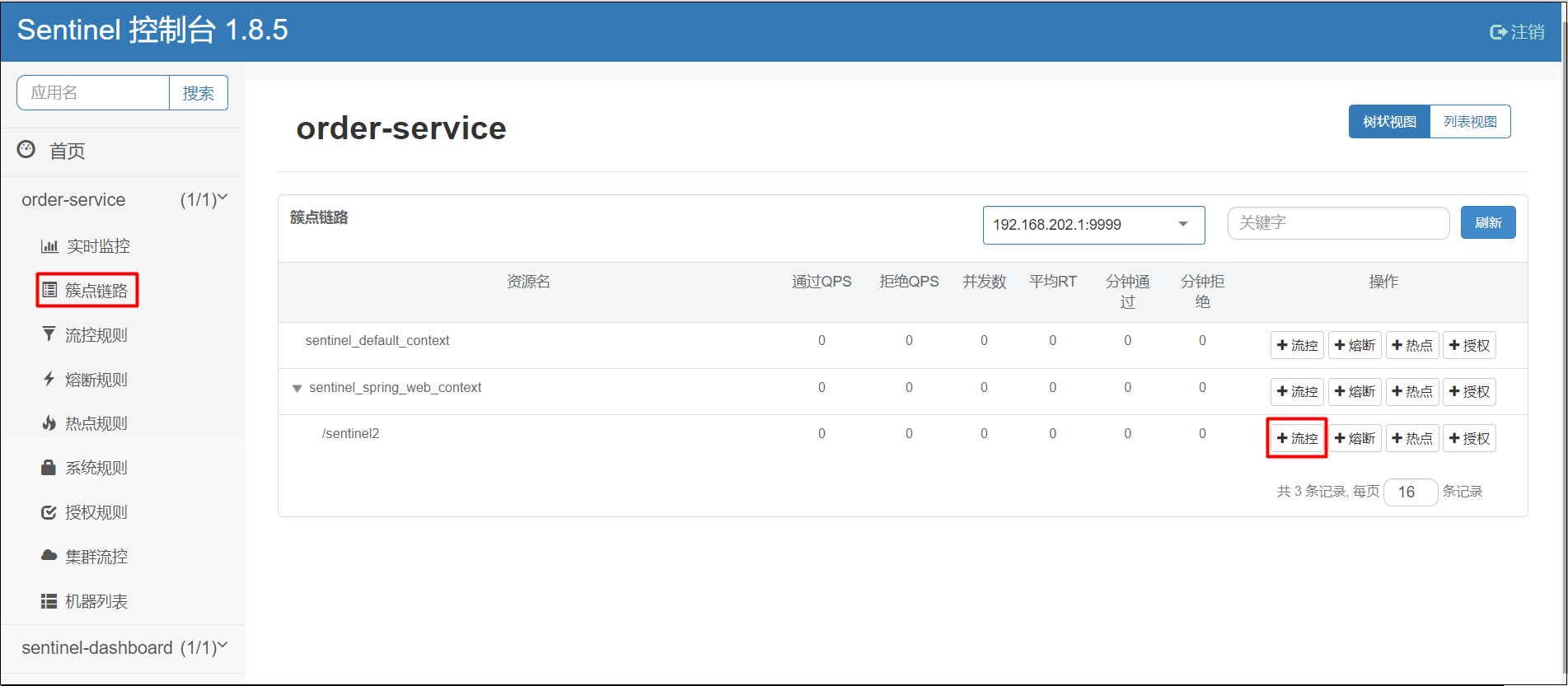Click the resource name /sentinel2
Viewport: 1568px width, 686px height.
click(350, 434)
